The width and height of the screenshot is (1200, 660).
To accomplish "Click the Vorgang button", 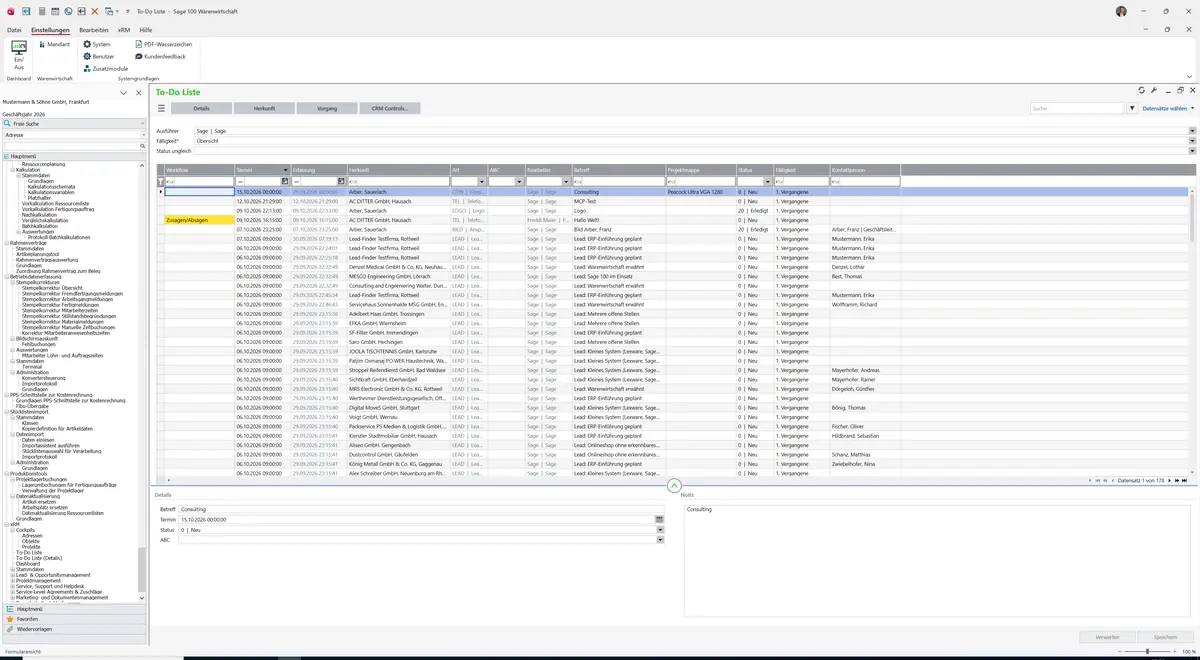I will (327, 108).
